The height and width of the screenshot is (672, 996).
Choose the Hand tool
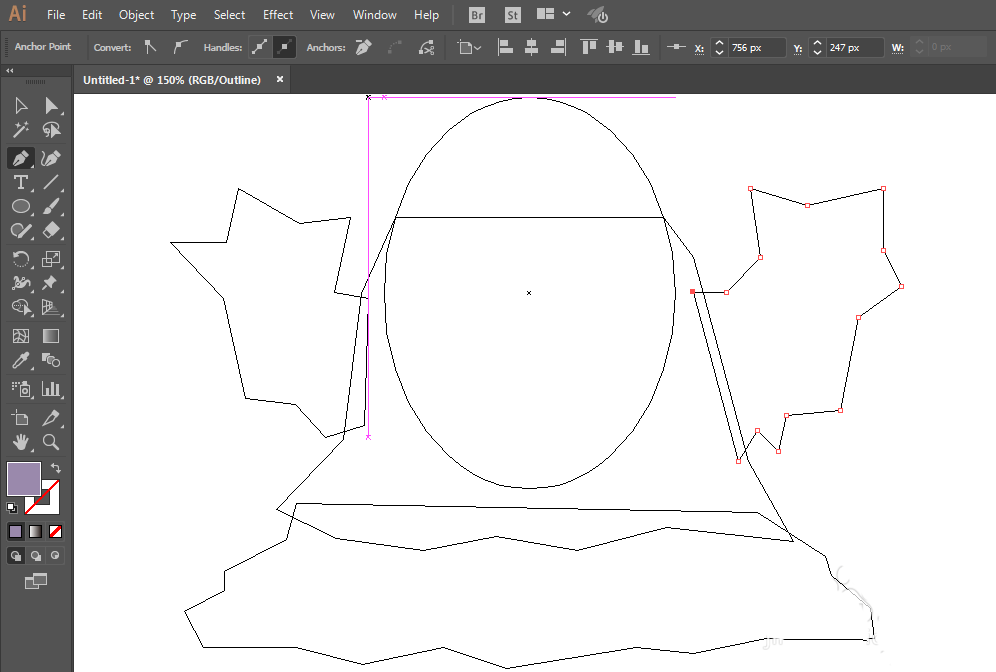point(20,442)
